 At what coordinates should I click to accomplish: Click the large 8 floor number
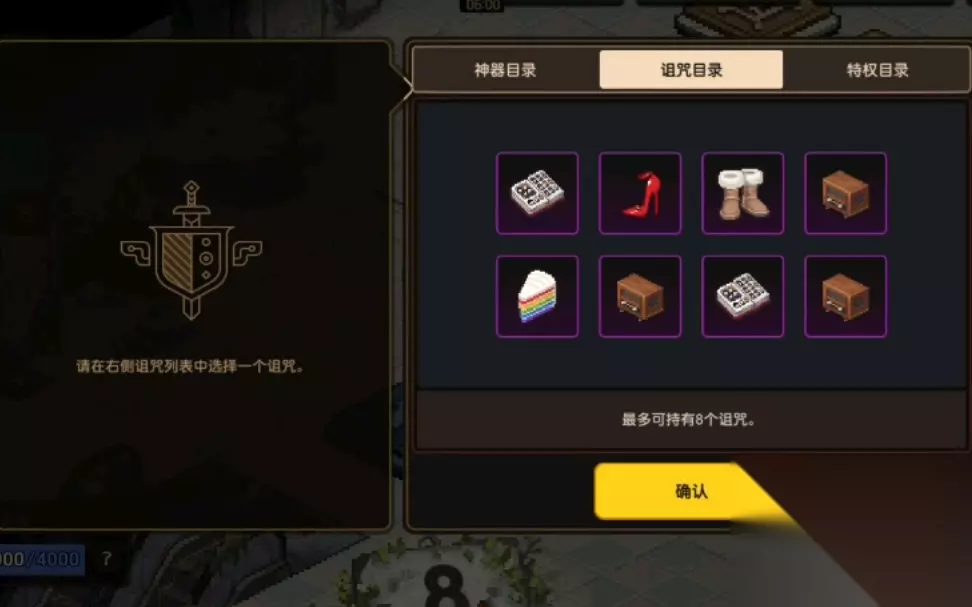[x=445, y=585]
